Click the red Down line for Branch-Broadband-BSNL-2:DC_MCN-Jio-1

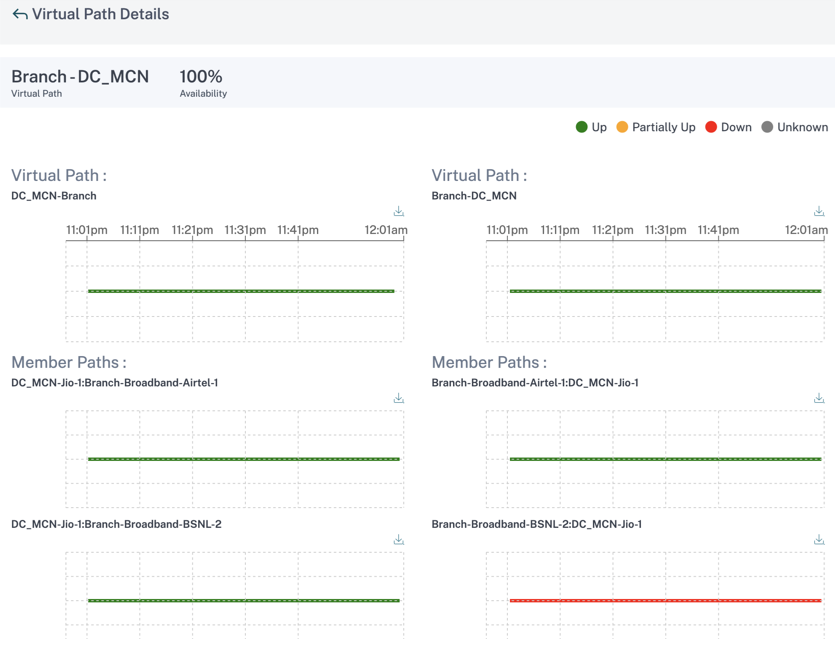(666, 600)
